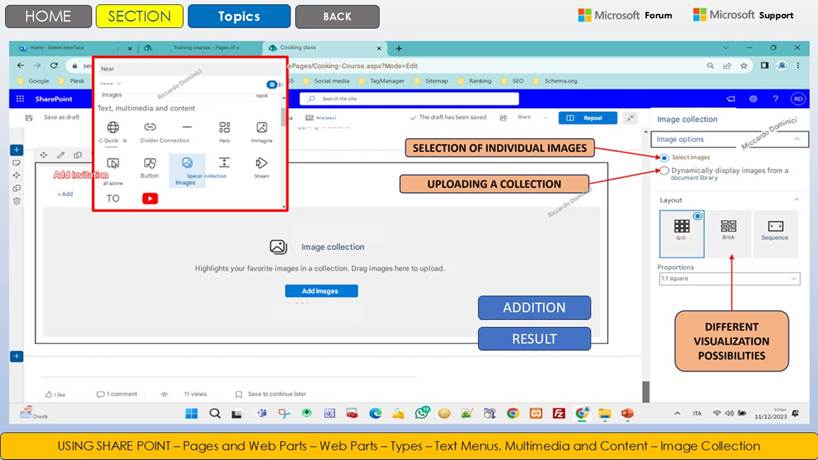The width and height of the screenshot is (818, 460).
Task: Insert the YouTube web part
Action: click(x=150, y=198)
